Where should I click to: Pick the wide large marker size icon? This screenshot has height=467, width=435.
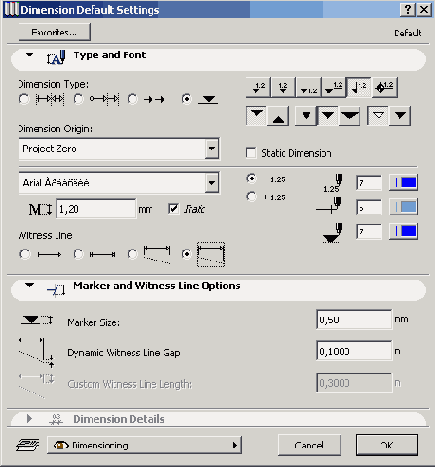349,116
